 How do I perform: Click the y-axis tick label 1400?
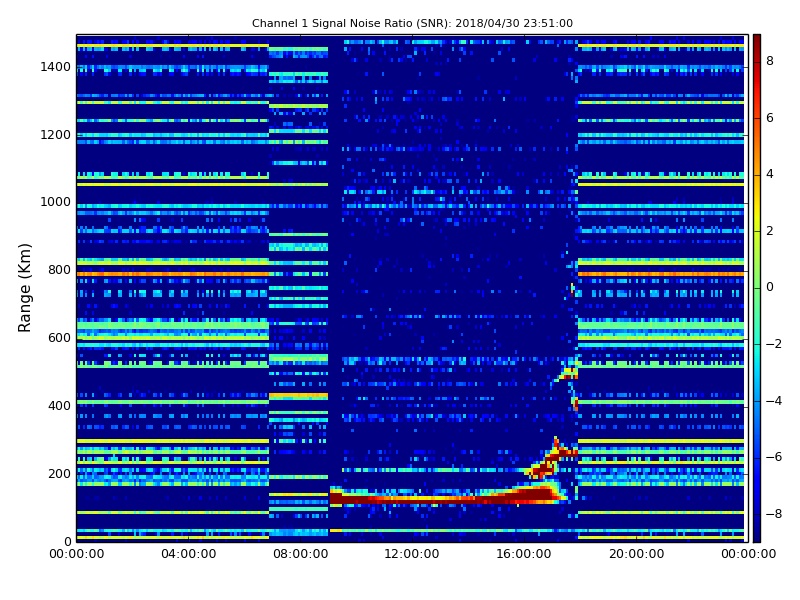point(56,67)
